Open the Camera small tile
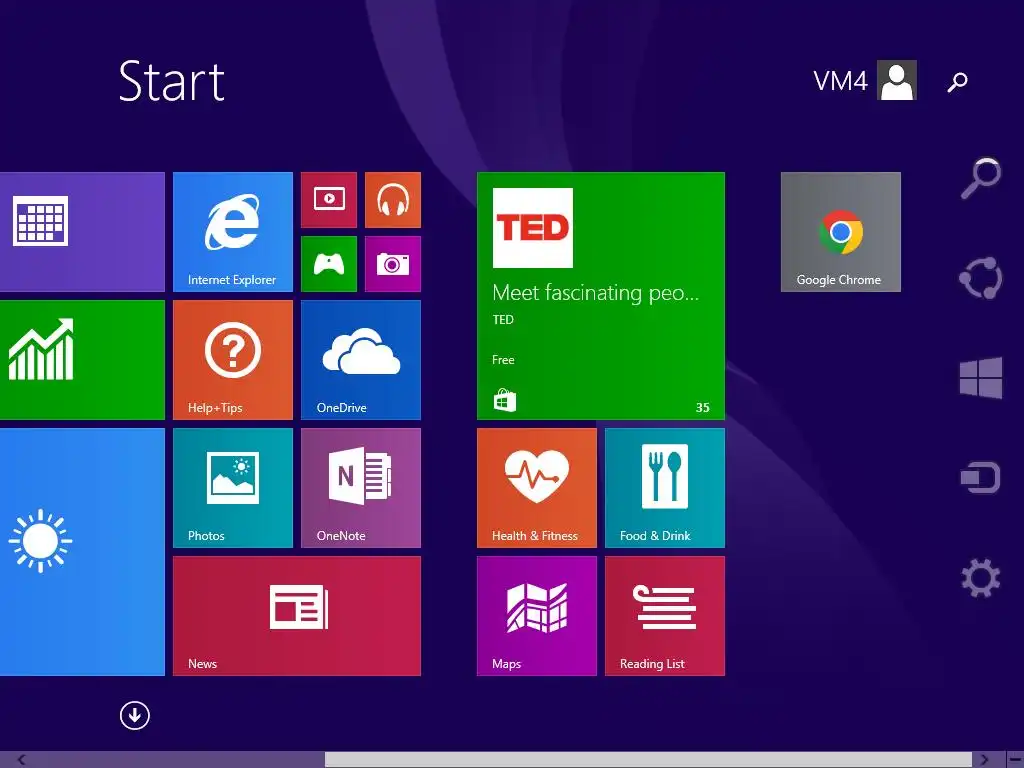This screenshot has width=1024, height=768. [392, 264]
